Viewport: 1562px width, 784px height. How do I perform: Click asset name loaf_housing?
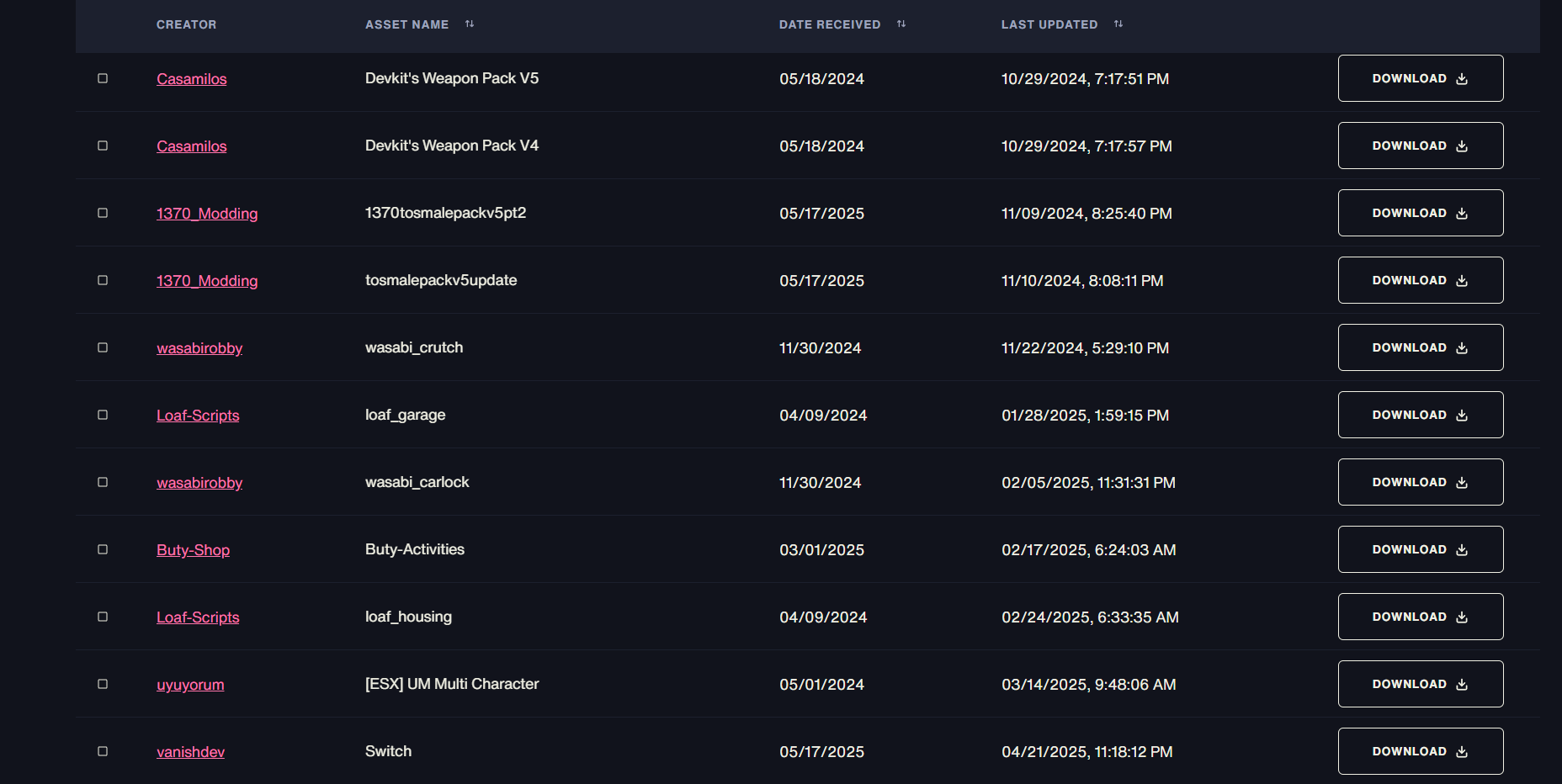408,617
